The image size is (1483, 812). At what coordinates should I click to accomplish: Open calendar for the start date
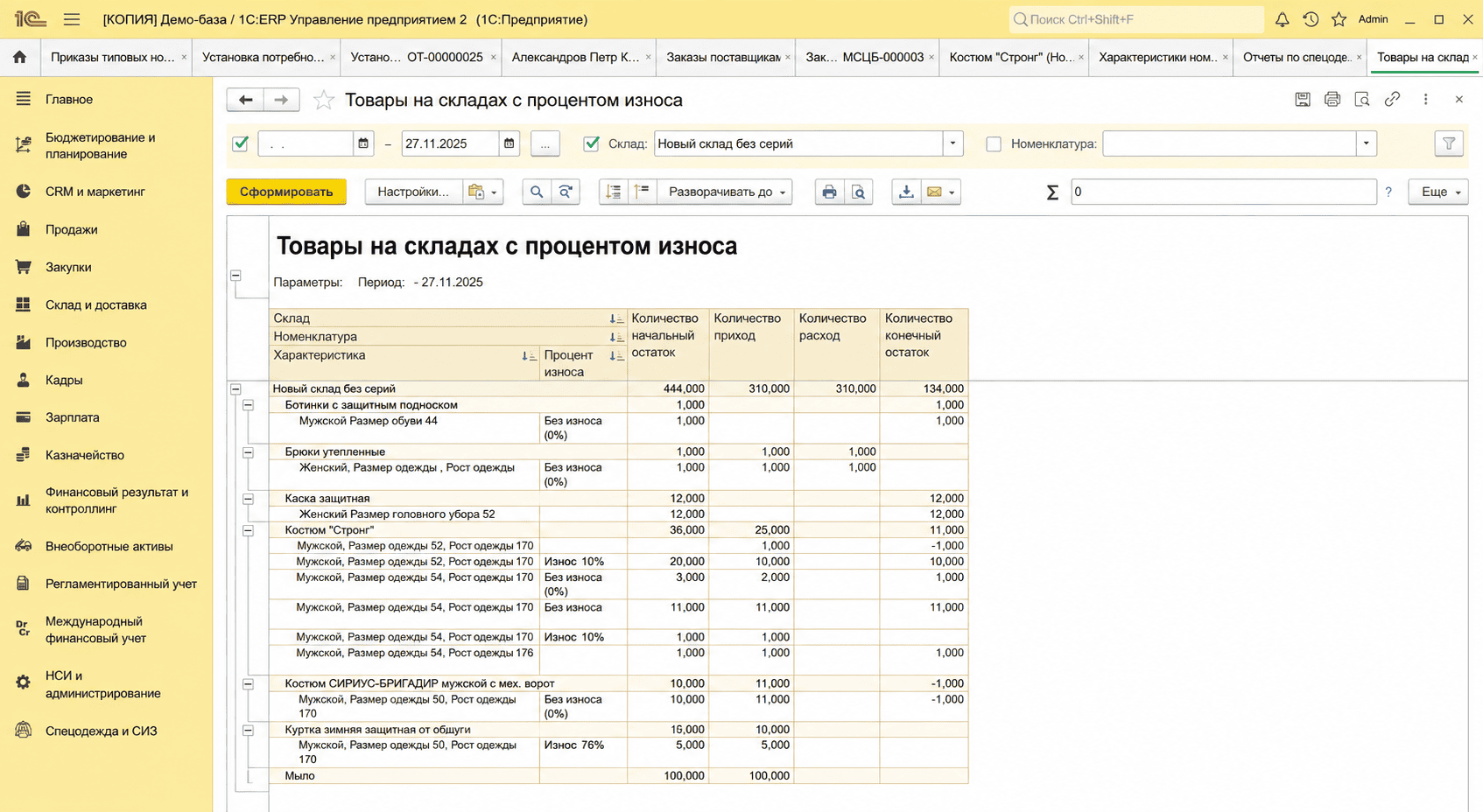coord(363,143)
